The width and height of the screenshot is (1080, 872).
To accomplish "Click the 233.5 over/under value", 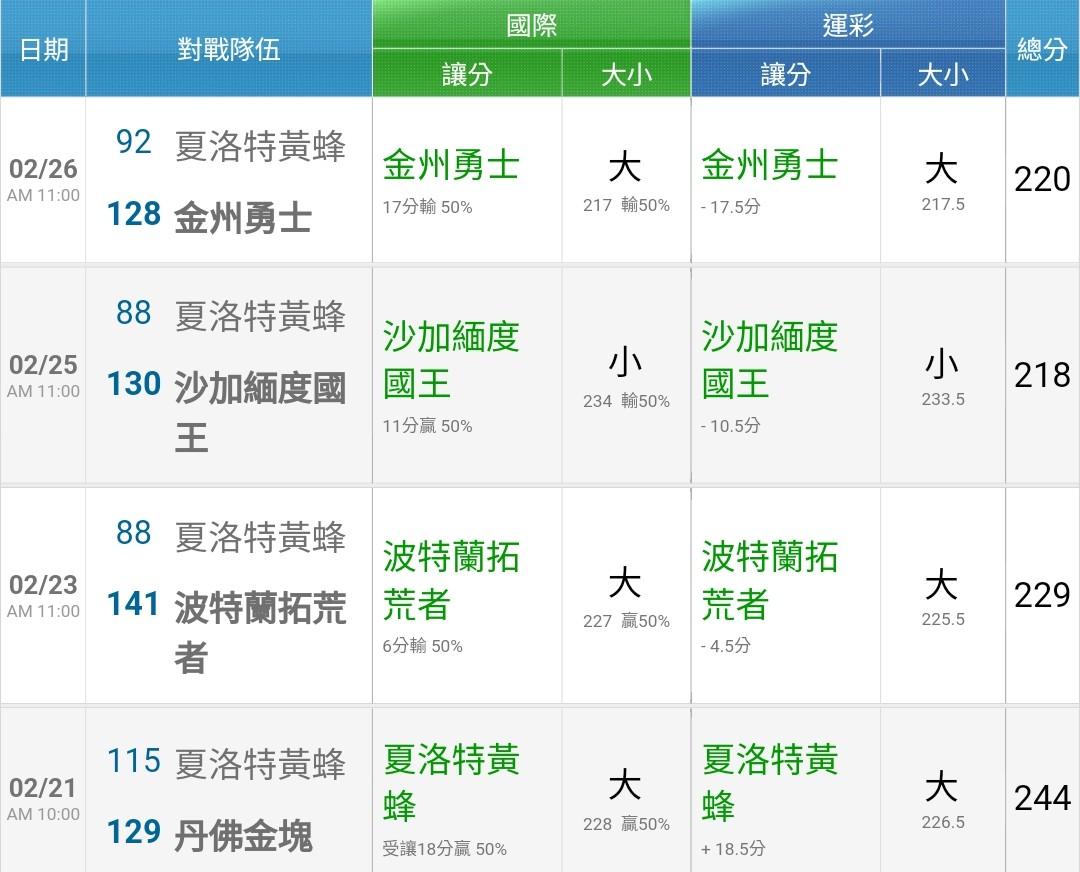I will click(943, 399).
